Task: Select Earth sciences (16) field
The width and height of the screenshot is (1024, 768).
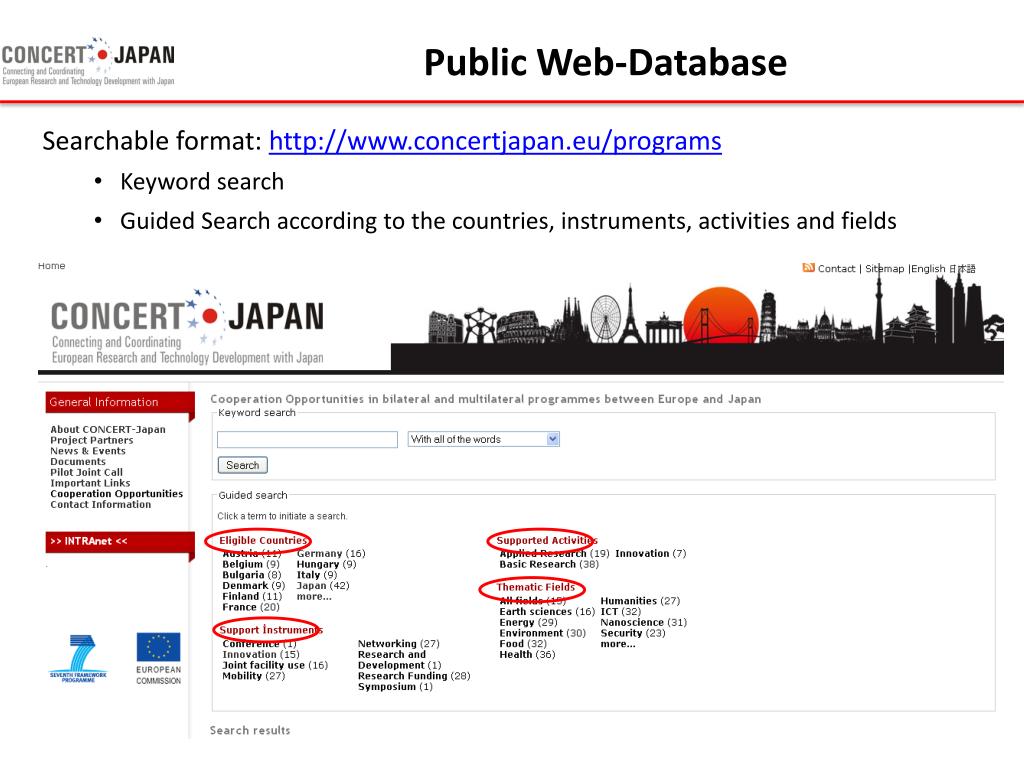Action: (x=547, y=612)
